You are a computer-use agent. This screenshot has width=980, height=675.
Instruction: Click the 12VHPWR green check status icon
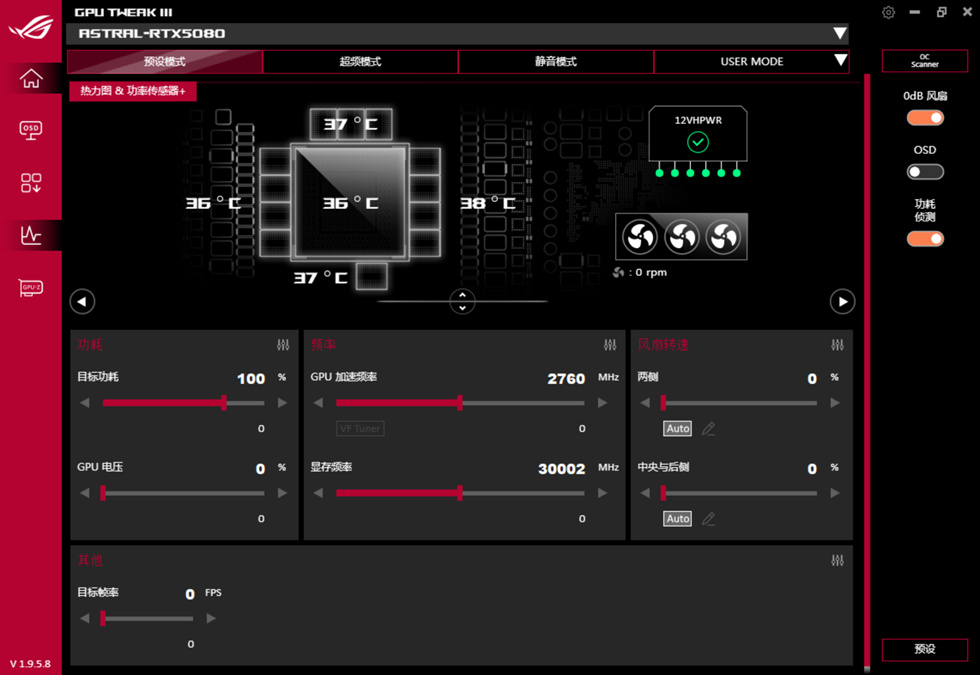[x=698, y=142]
